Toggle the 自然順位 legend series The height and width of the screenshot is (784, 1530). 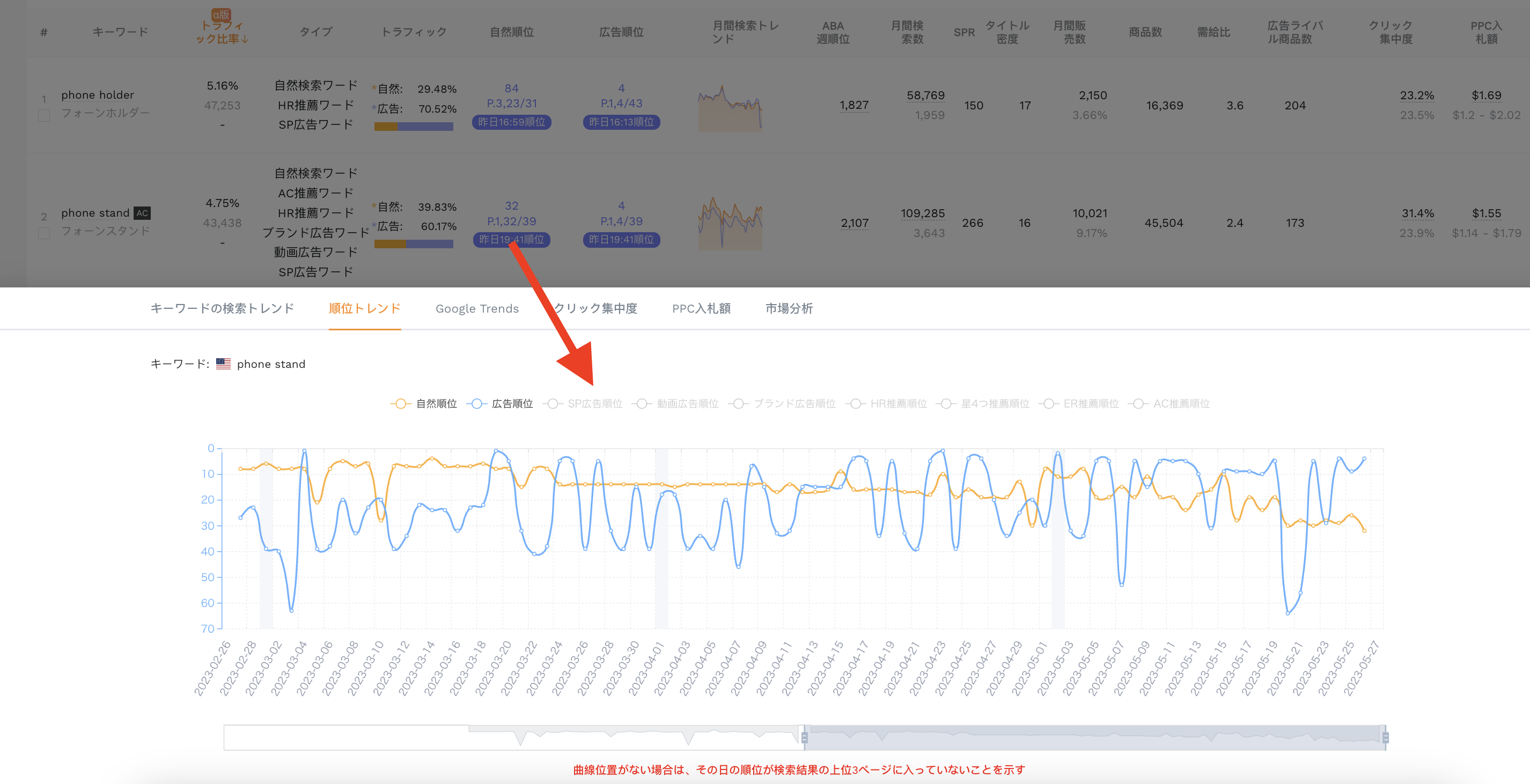(423, 404)
